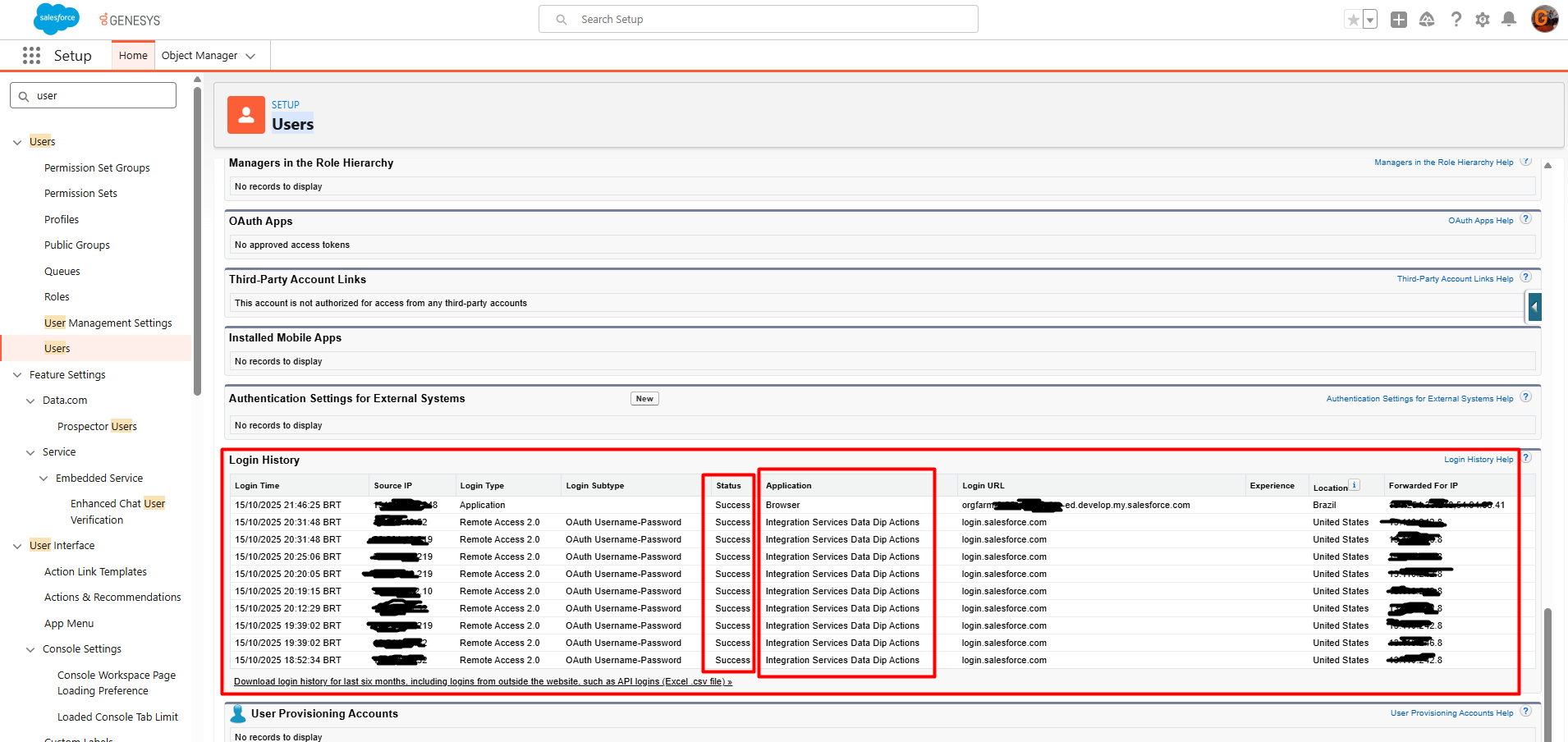This screenshot has height=742, width=1568.
Task: Open Third-Party Account Links Help link
Action: 1455,279
